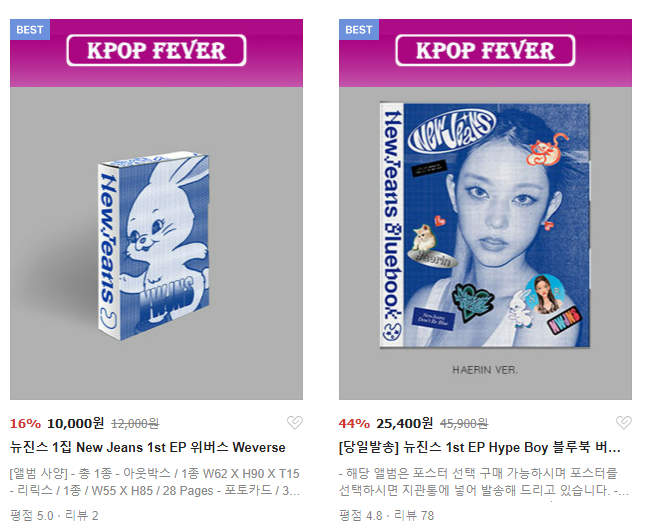Toggle wishlist heart for Bluebook album
This screenshot has height=529, width=647.
click(x=623, y=423)
